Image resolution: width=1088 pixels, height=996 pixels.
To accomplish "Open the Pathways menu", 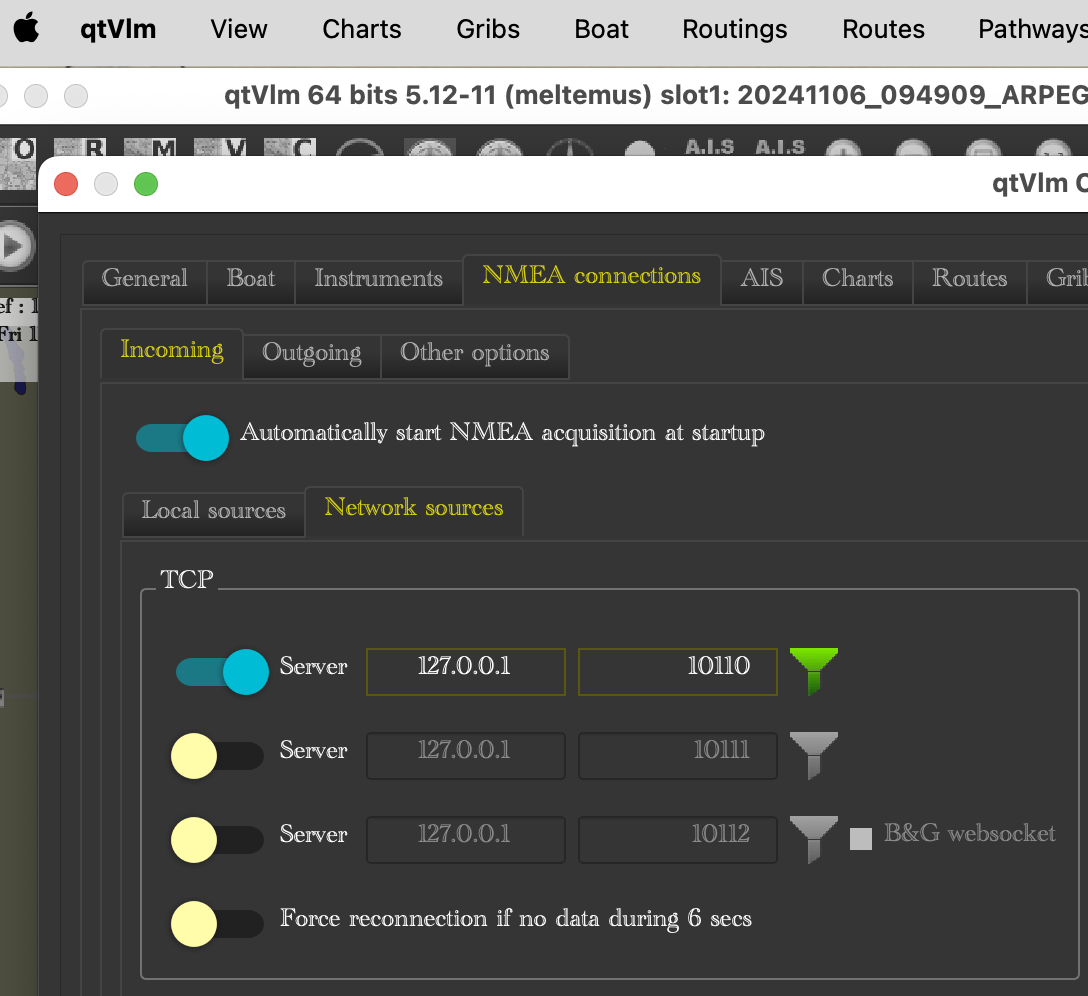I will pos(1032,29).
